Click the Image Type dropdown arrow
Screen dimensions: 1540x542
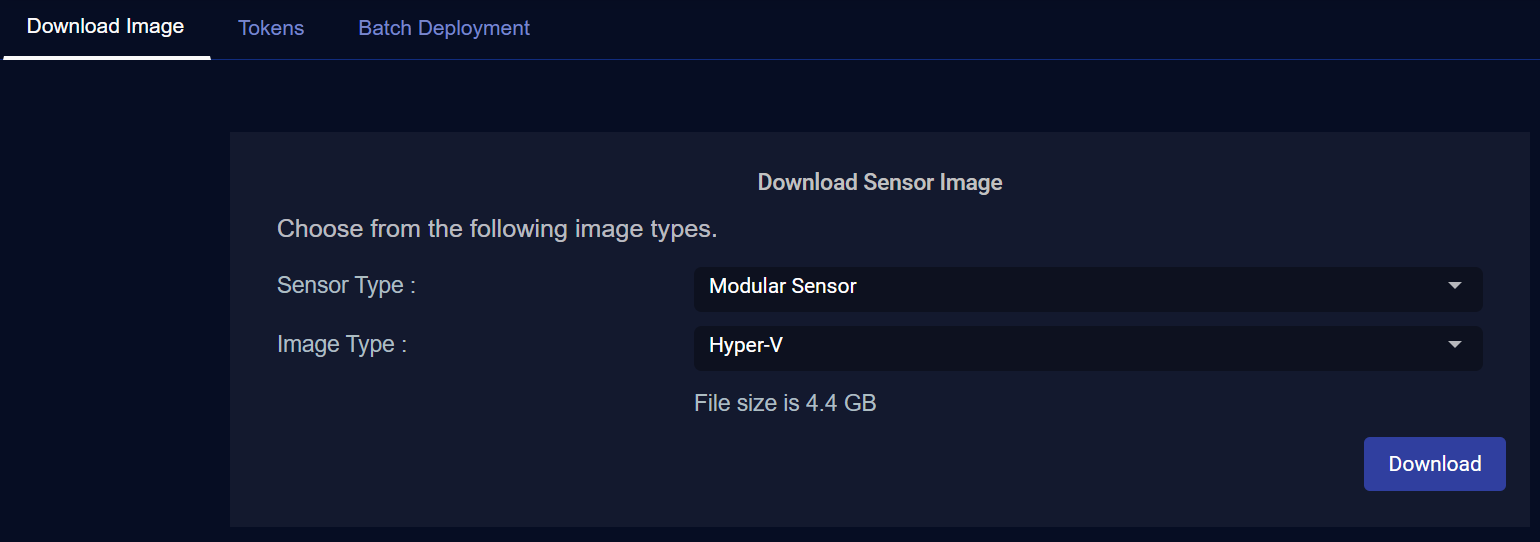[x=1455, y=345]
